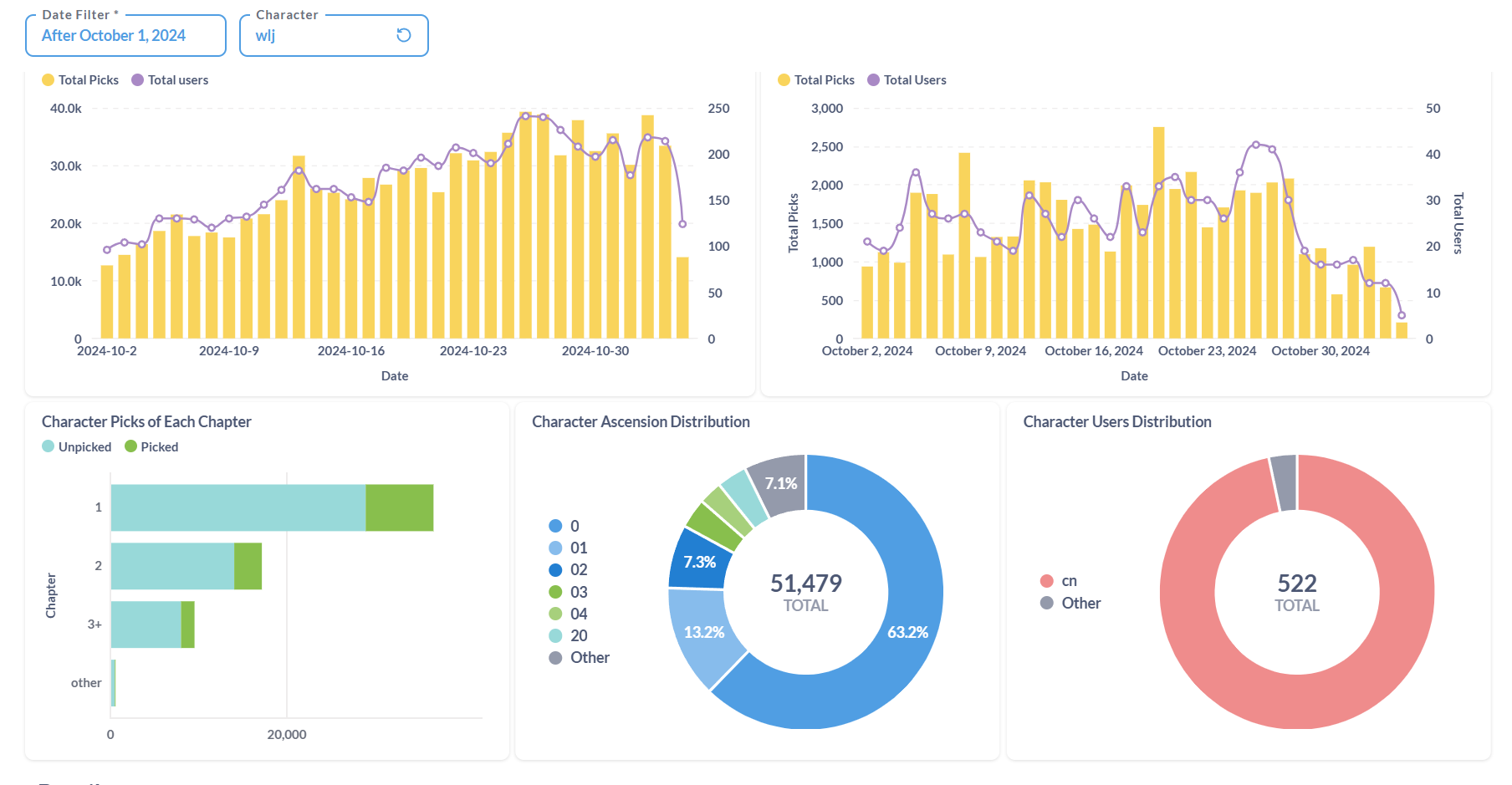The image size is (1512, 785).
Task: Click Chapter 1 green 'Picked' bar segment
Action: click(x=400, y=507)
